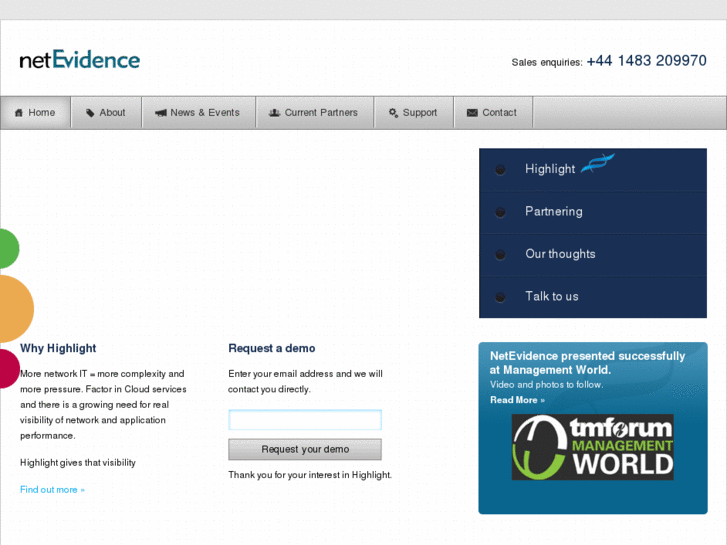
Task: Click the Request a demo heading
Action: pos(272,348)
